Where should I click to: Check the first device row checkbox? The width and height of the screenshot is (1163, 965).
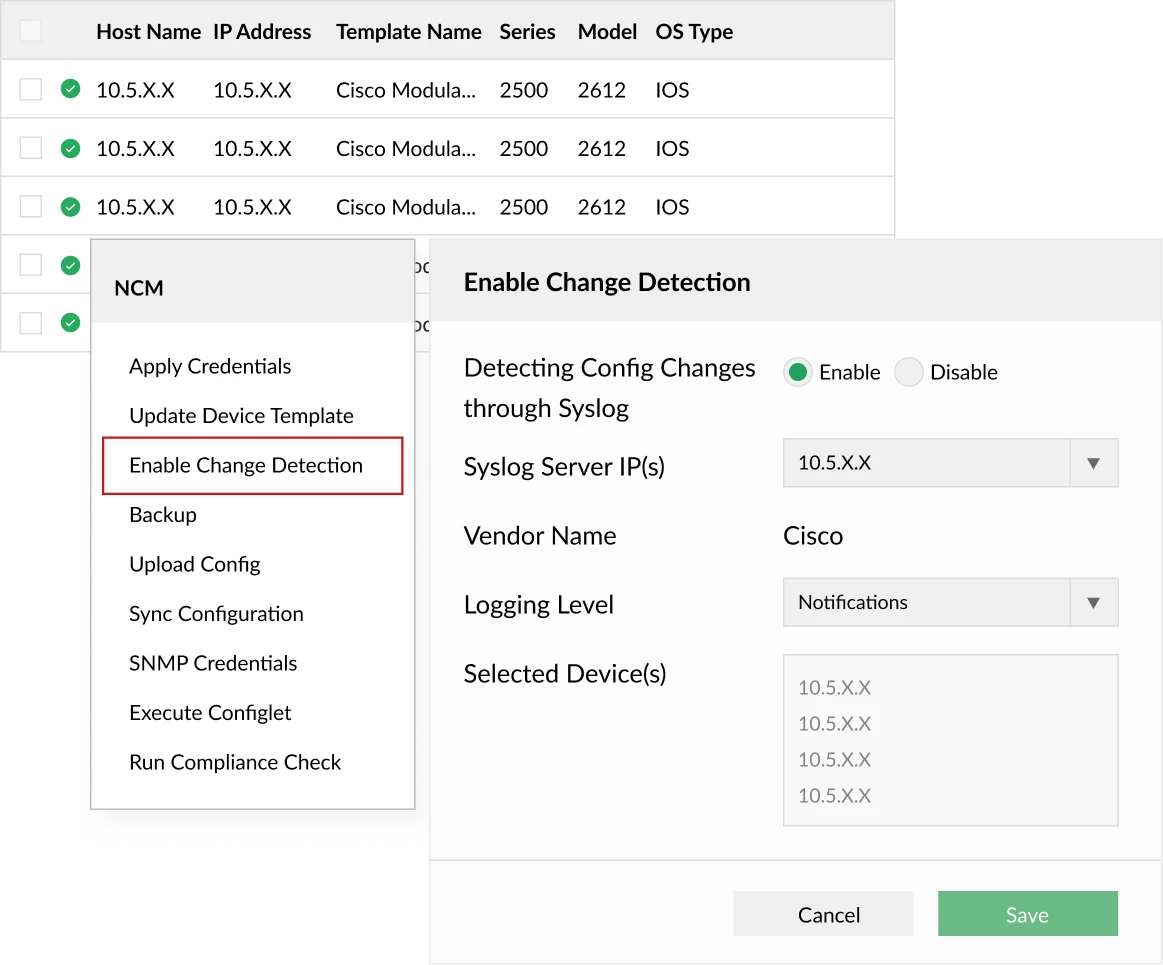[30, 89]
